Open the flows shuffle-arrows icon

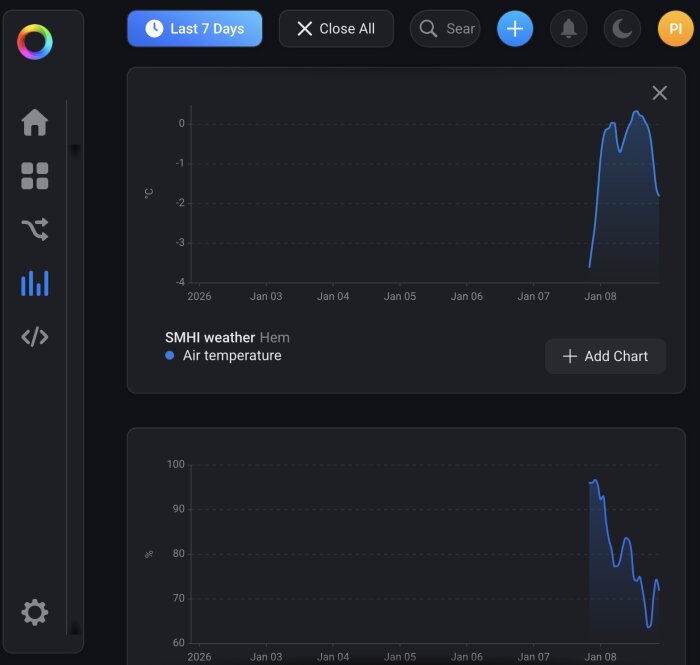point(34,229)
